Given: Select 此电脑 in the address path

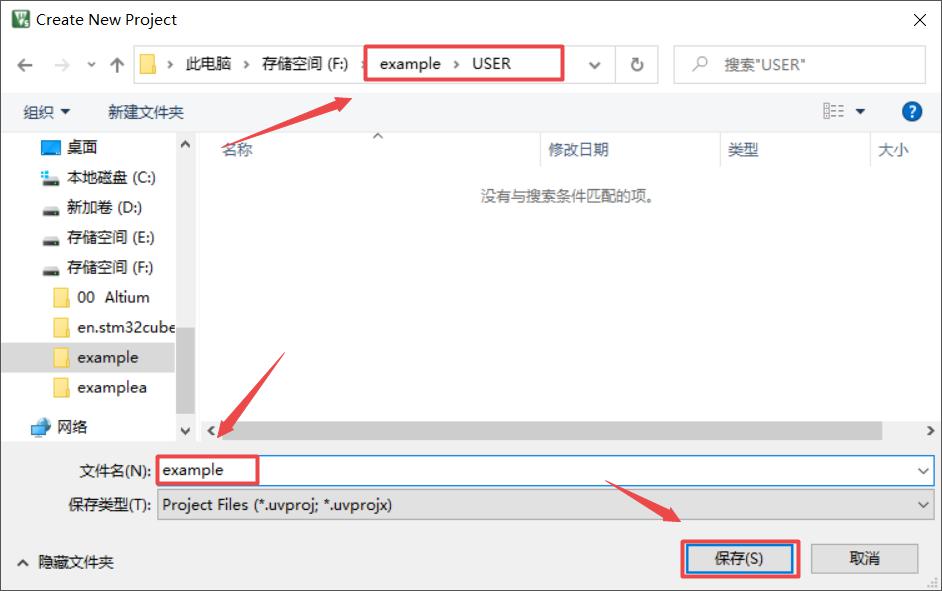Looking at the screenshot, I should coord(208,64).
